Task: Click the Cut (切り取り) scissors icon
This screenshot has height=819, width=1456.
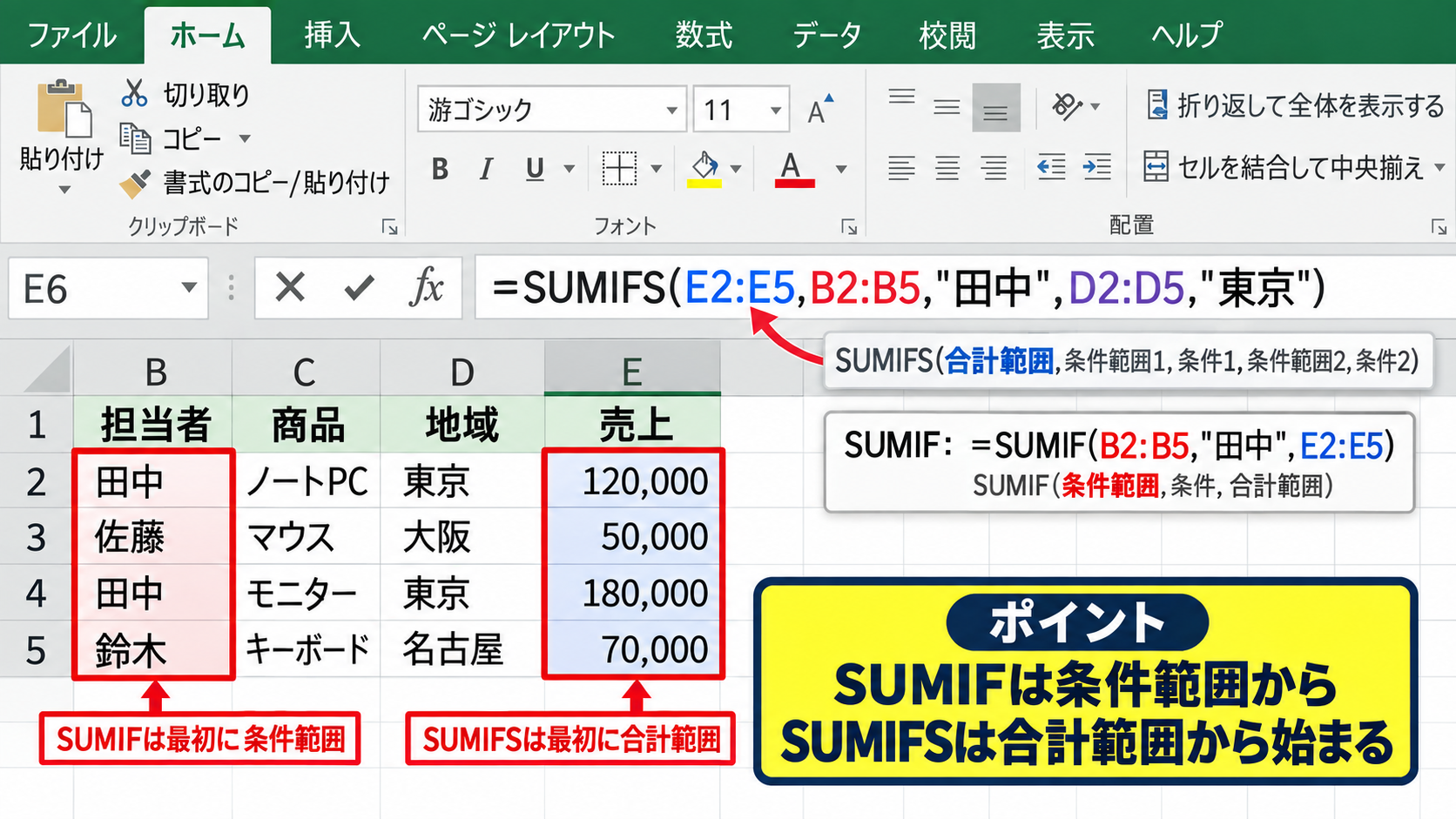Action: click(x=134, y=93)
